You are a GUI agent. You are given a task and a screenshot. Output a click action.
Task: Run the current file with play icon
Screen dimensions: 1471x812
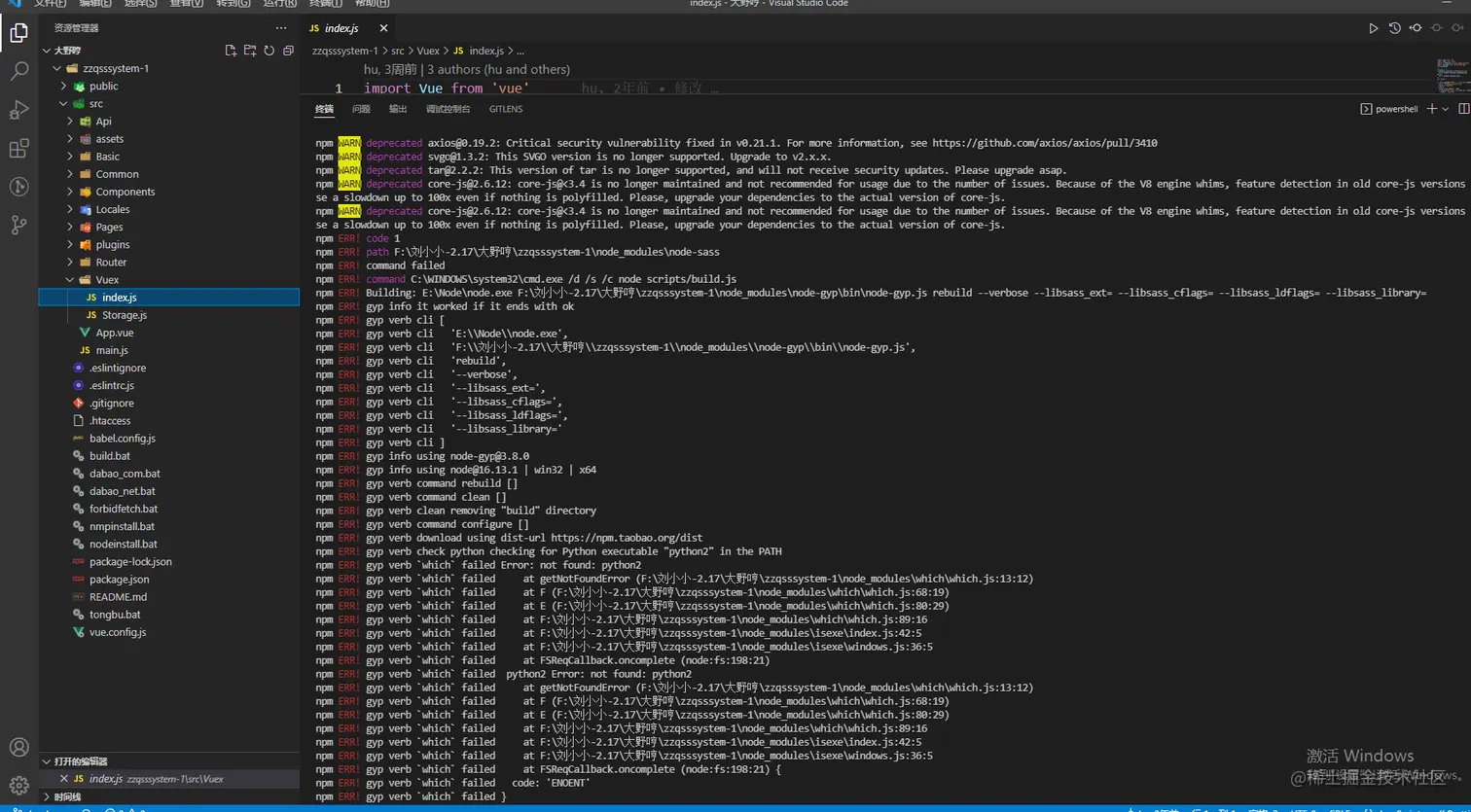click(x=1373, y=28)
